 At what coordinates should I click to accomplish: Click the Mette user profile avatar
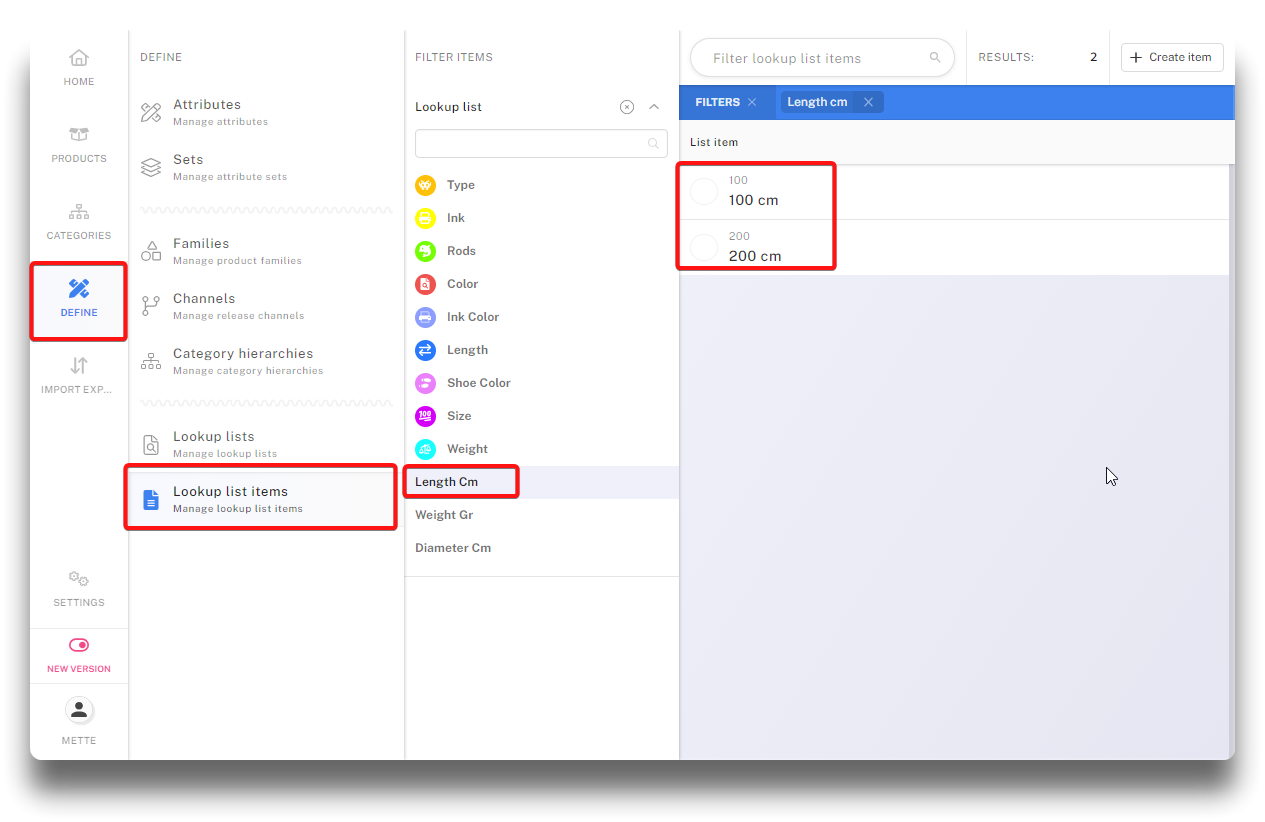pyautogui.click(x=79, y=710)
